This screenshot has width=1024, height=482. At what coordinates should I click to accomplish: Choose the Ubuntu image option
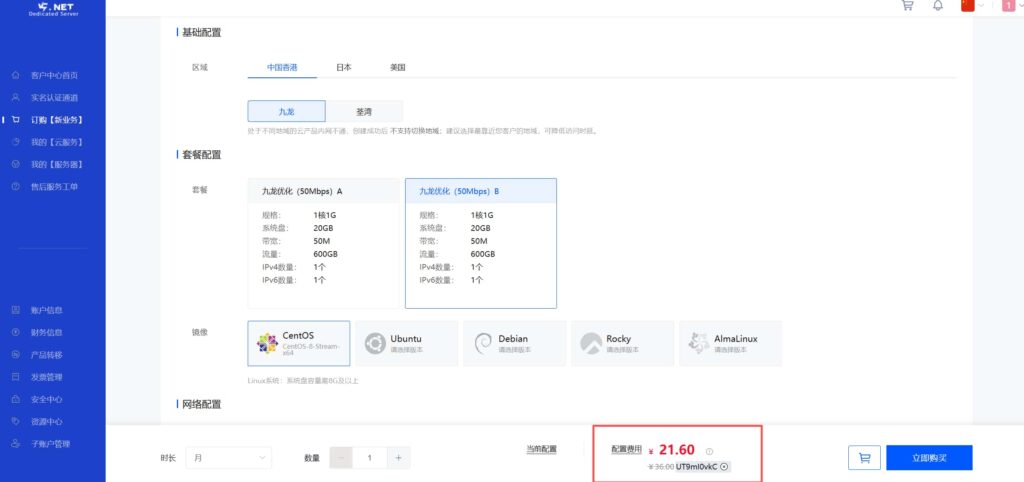pyautogui.click(x=406, y=343)
